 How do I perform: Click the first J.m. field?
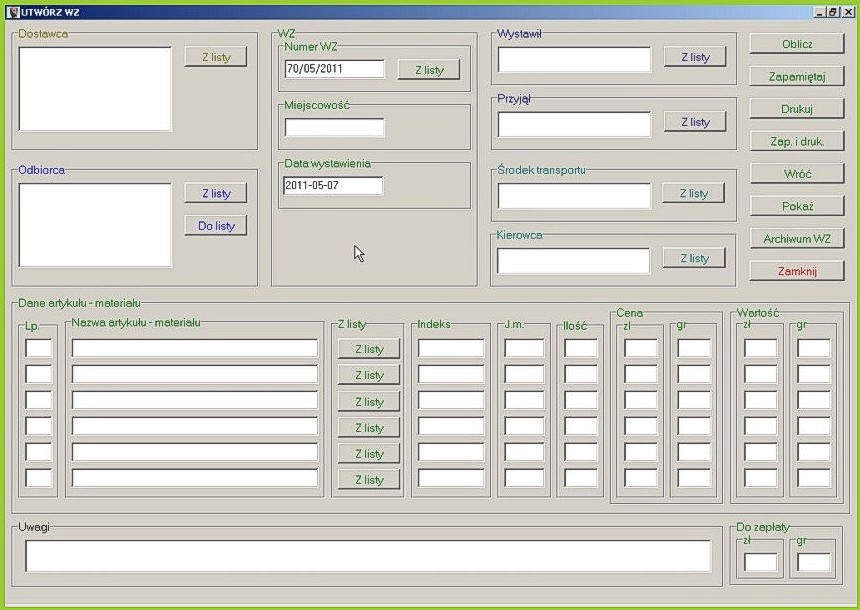point(524,348)
